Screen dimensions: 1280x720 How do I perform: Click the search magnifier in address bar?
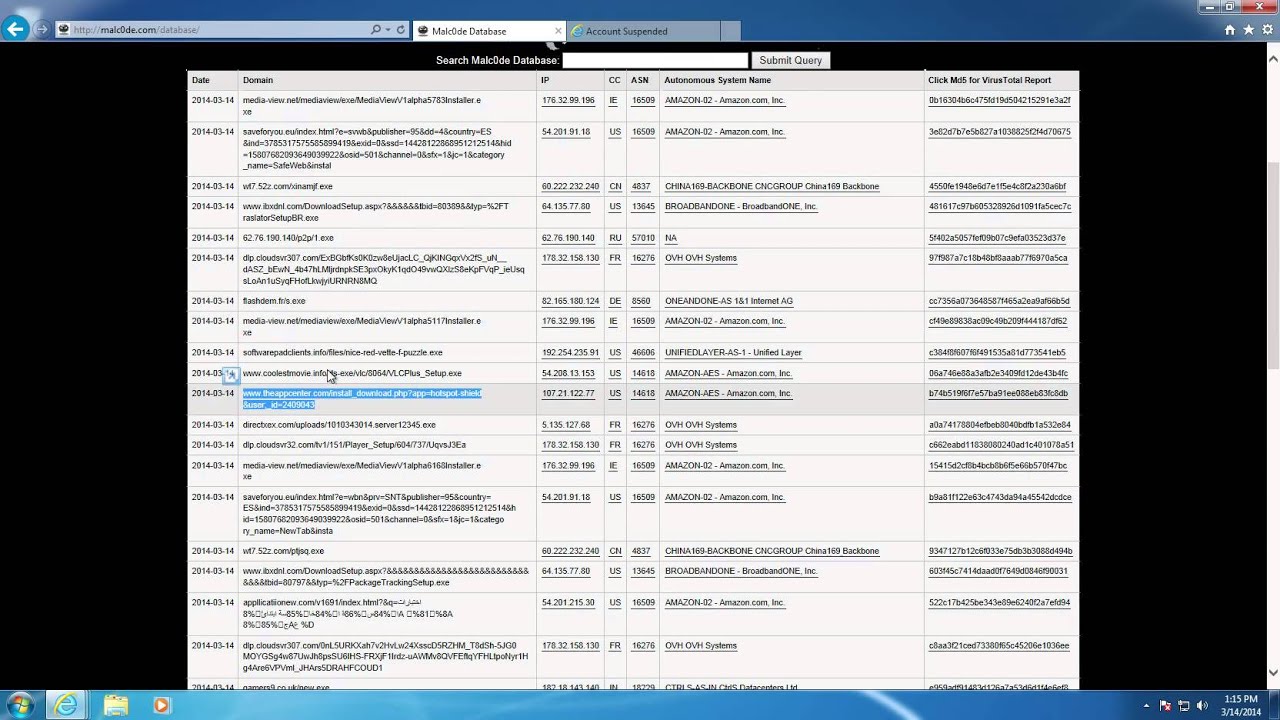point(376,30)
